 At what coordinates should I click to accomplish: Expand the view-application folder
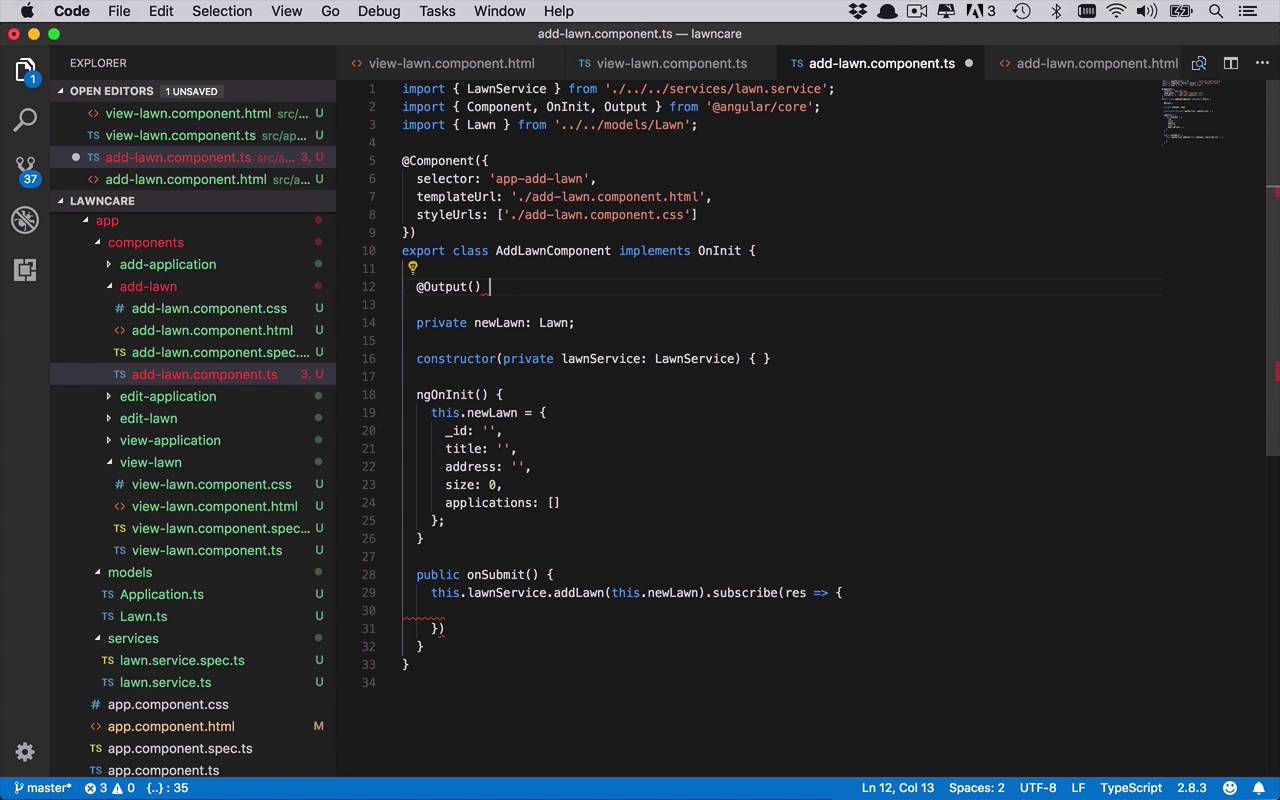(170, 440)
